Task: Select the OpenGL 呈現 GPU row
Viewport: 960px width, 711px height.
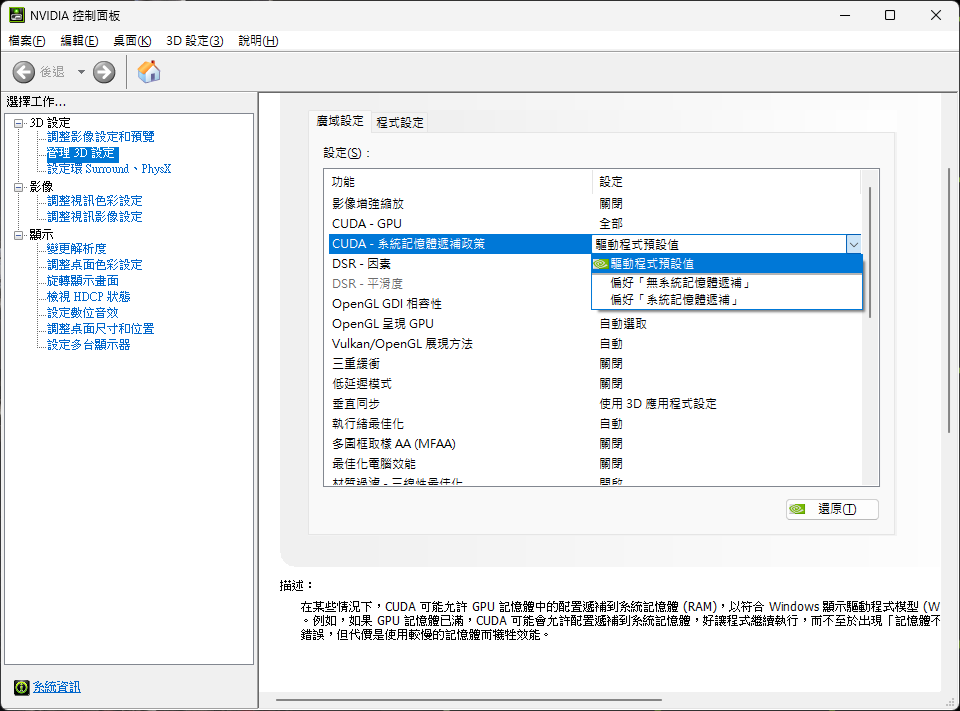Action: pos(595,323)
